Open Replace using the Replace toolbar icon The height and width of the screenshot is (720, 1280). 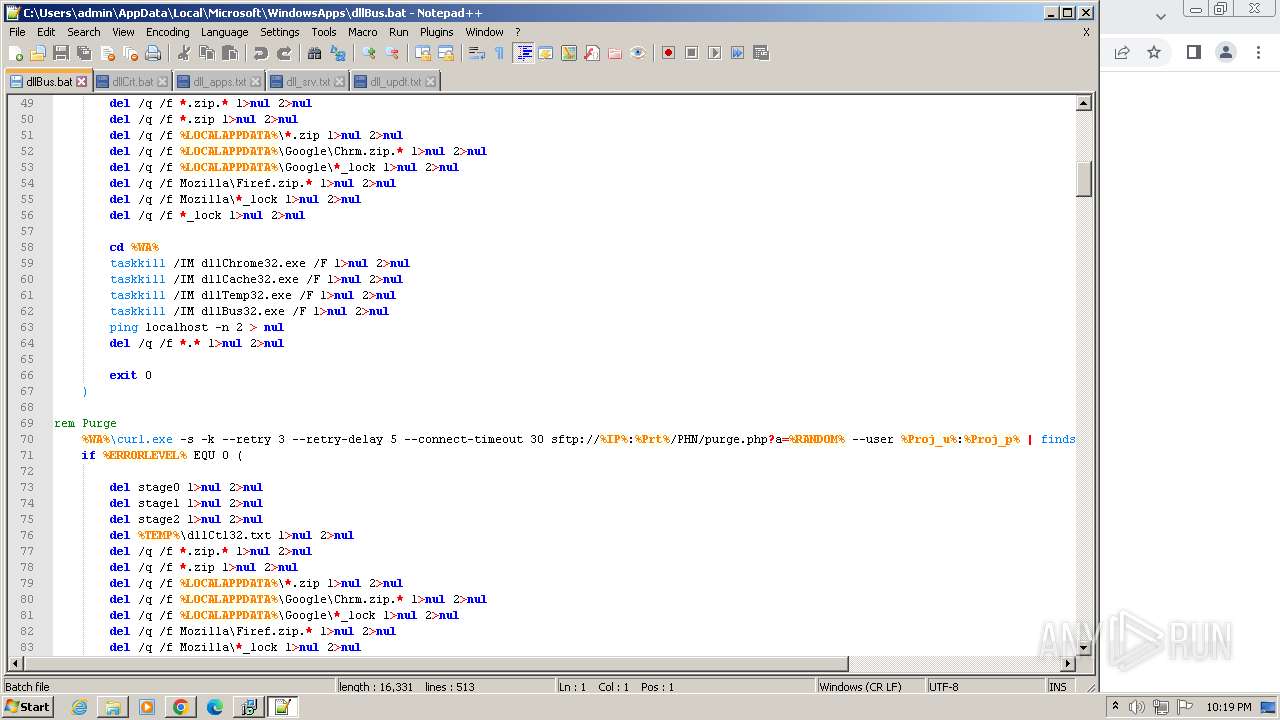337,53
